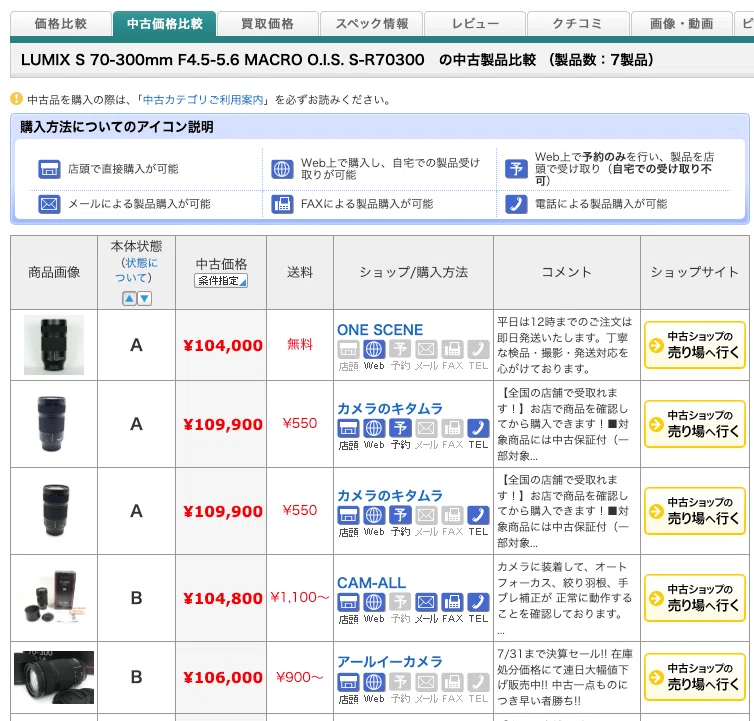Click the FAX-purchase legend icon
Viewport: 754px width, 721px height.
click(282, 204)
